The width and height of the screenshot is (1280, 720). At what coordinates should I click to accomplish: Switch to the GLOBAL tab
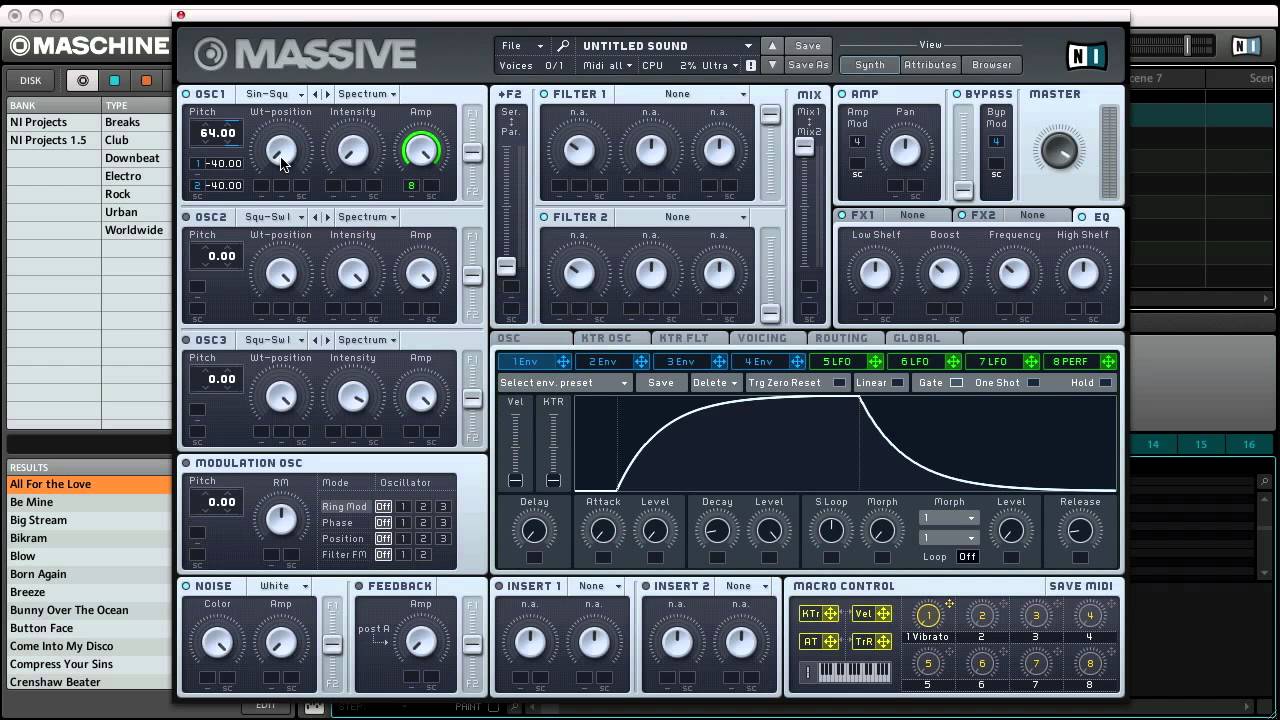coord(922,338)
